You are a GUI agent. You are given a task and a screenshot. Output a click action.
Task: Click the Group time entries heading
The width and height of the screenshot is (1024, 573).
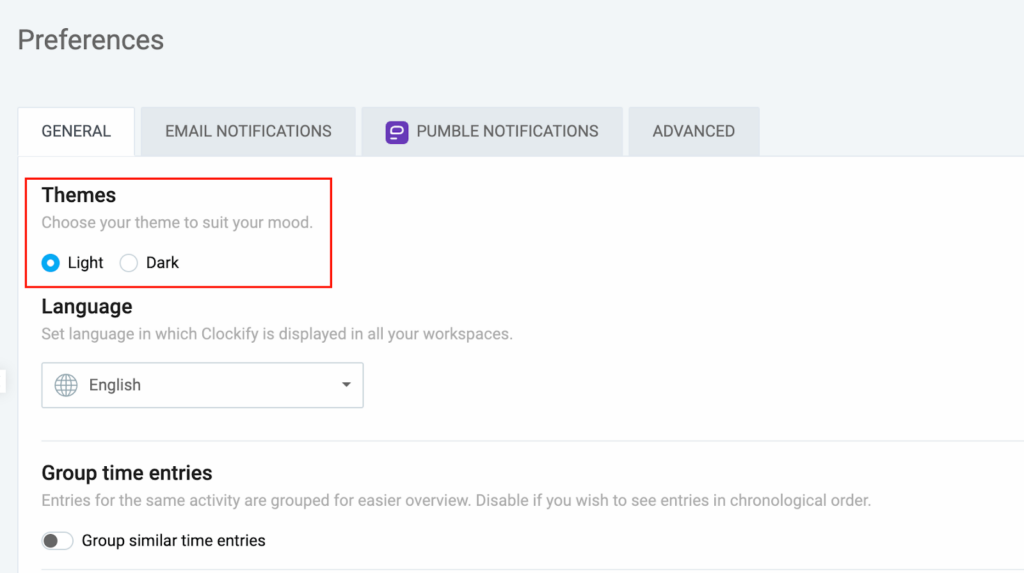point(127,473)
